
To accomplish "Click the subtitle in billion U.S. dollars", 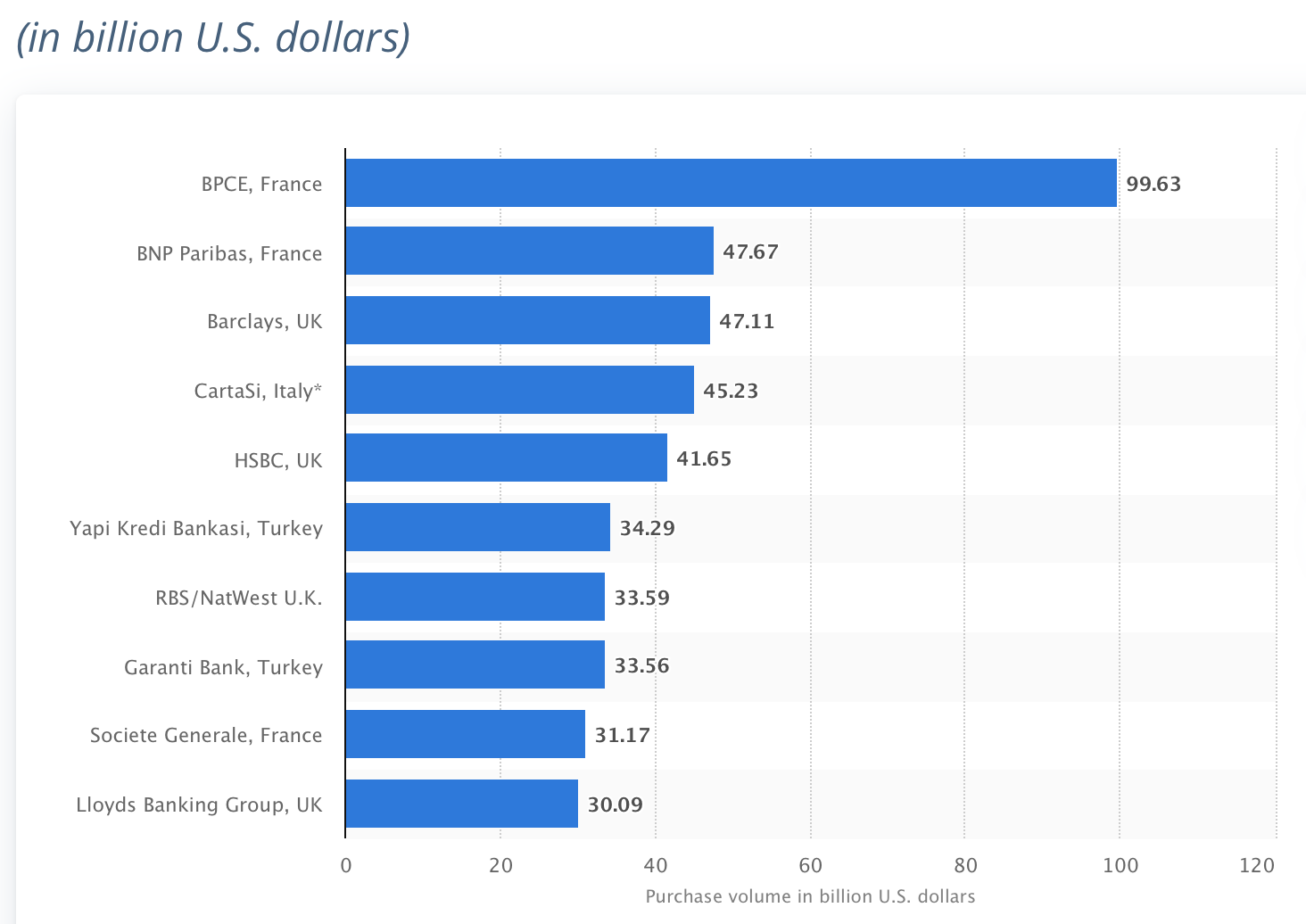I will pos(213,37).
